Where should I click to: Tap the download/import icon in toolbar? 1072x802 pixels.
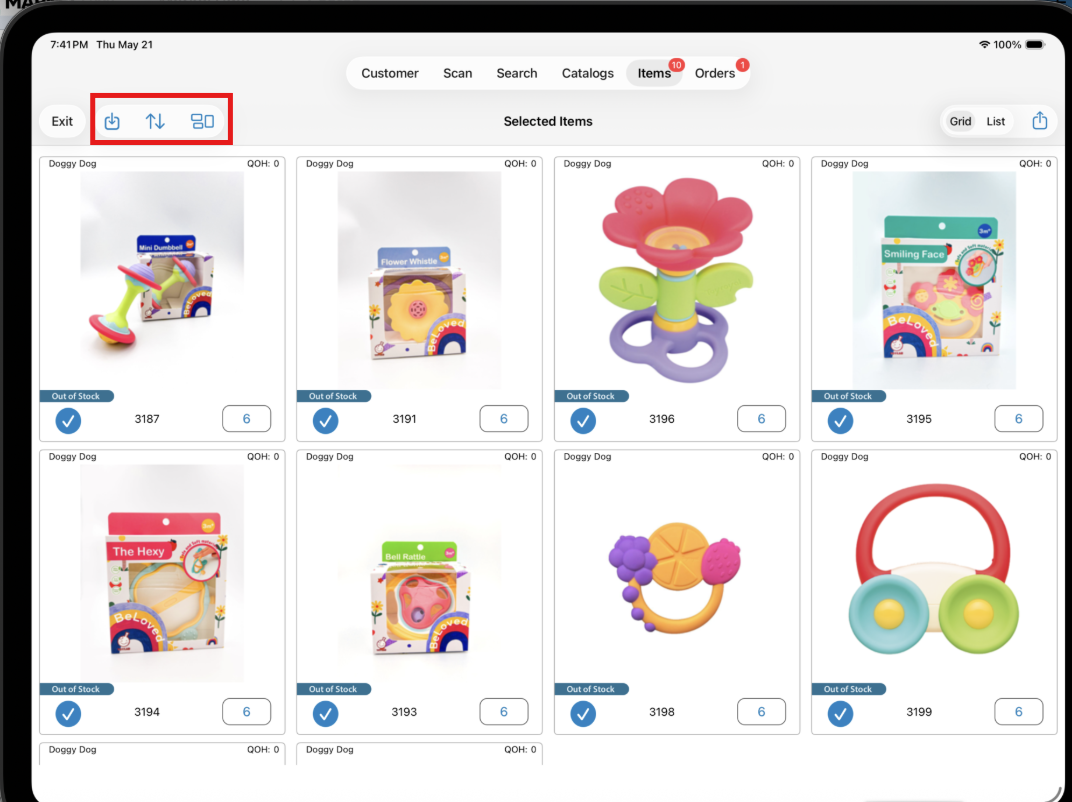[x=112, y=121]
